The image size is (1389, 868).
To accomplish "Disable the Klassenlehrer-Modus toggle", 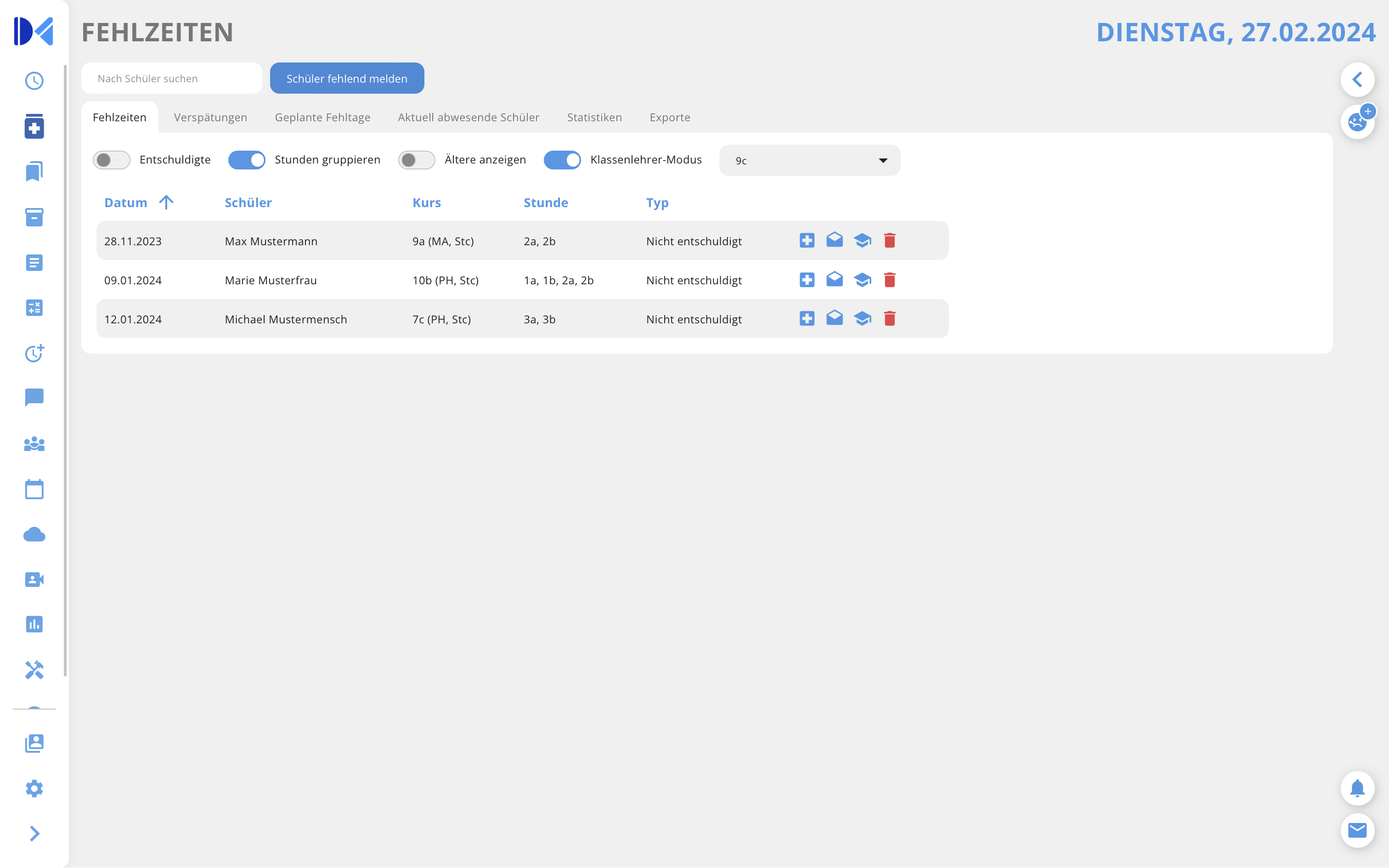I will tap(562, 160).
